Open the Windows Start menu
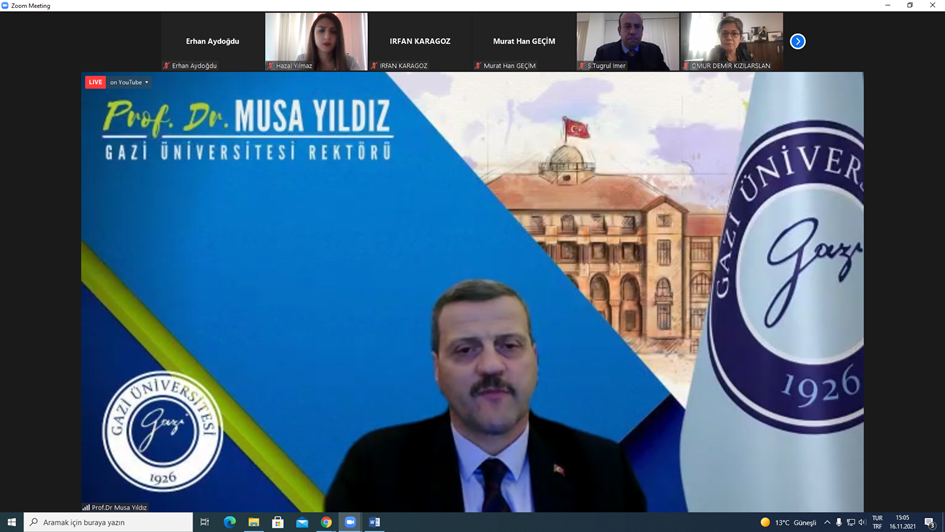 coord(11,522)
